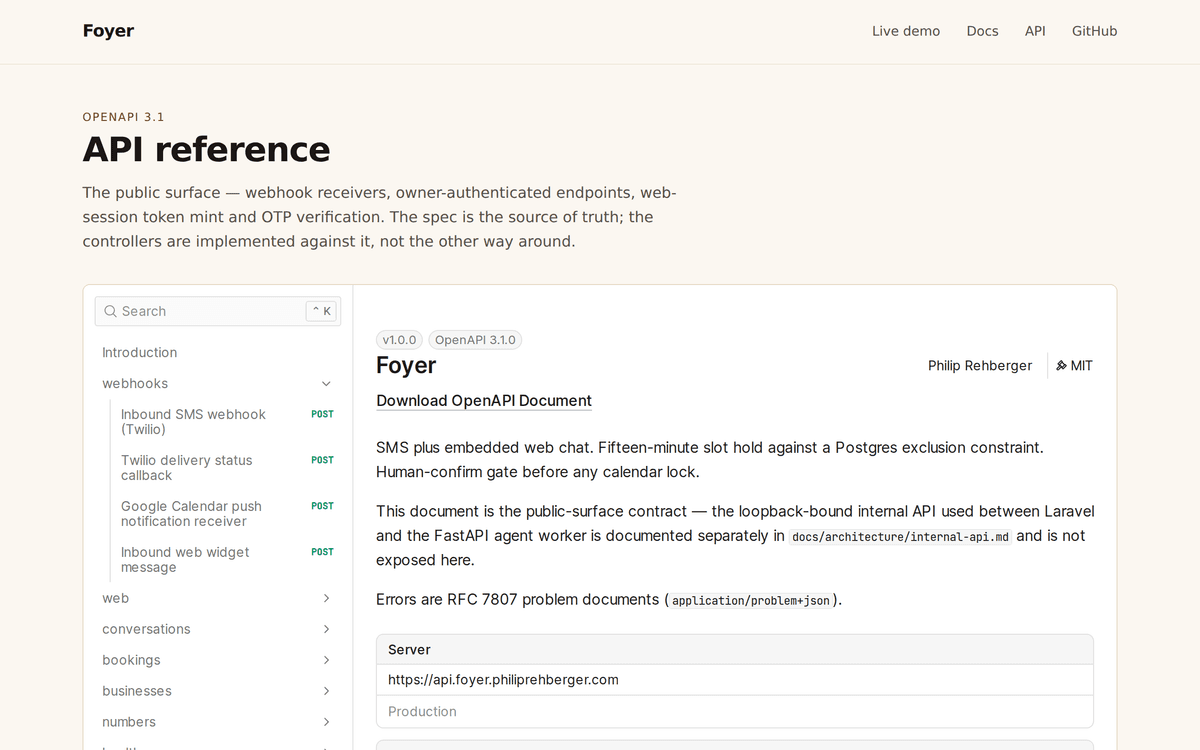The width and height of the screenshot is (1200, 750).
Task: Click POST badge for Google Calendar push
Action: (322, 506)
